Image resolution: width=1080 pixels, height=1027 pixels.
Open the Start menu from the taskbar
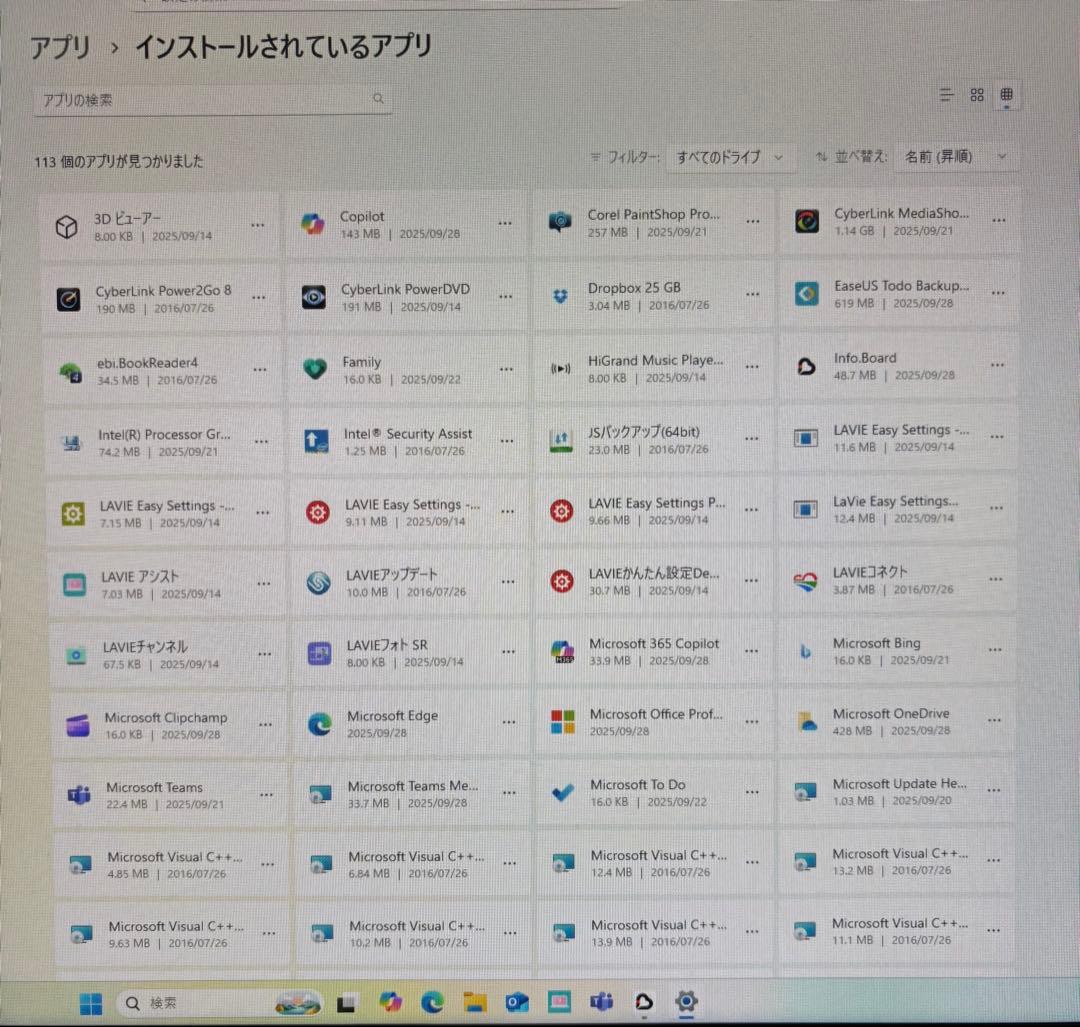90,1002
